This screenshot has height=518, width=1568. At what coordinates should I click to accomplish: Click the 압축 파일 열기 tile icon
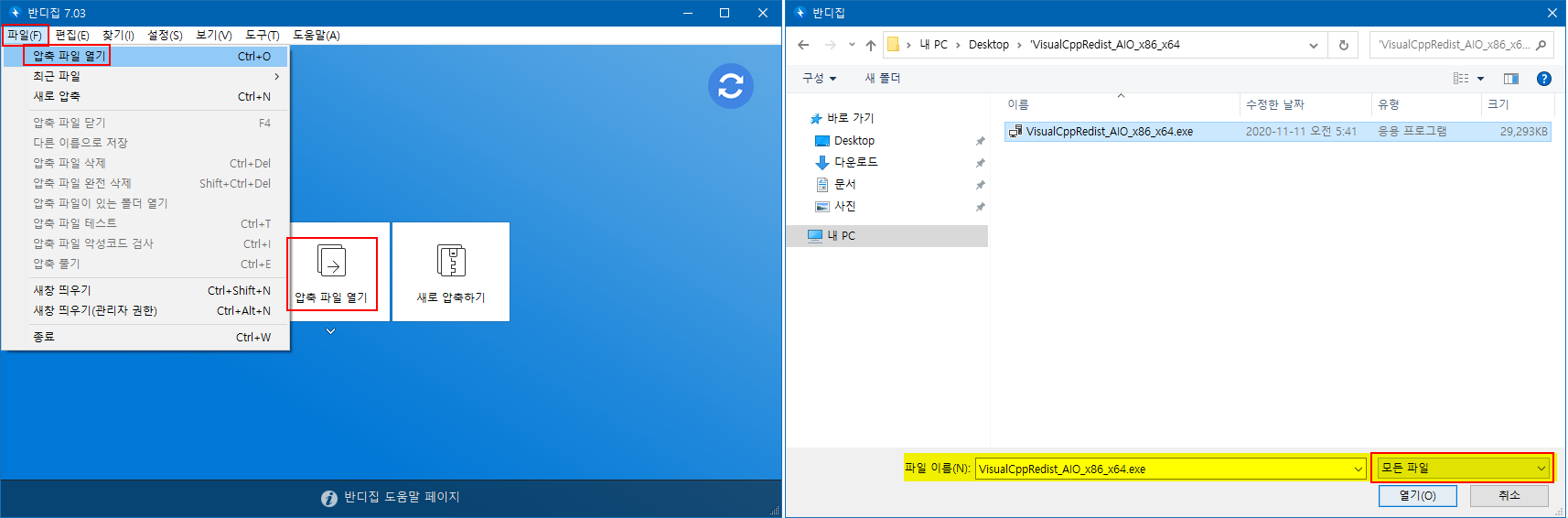331,260
